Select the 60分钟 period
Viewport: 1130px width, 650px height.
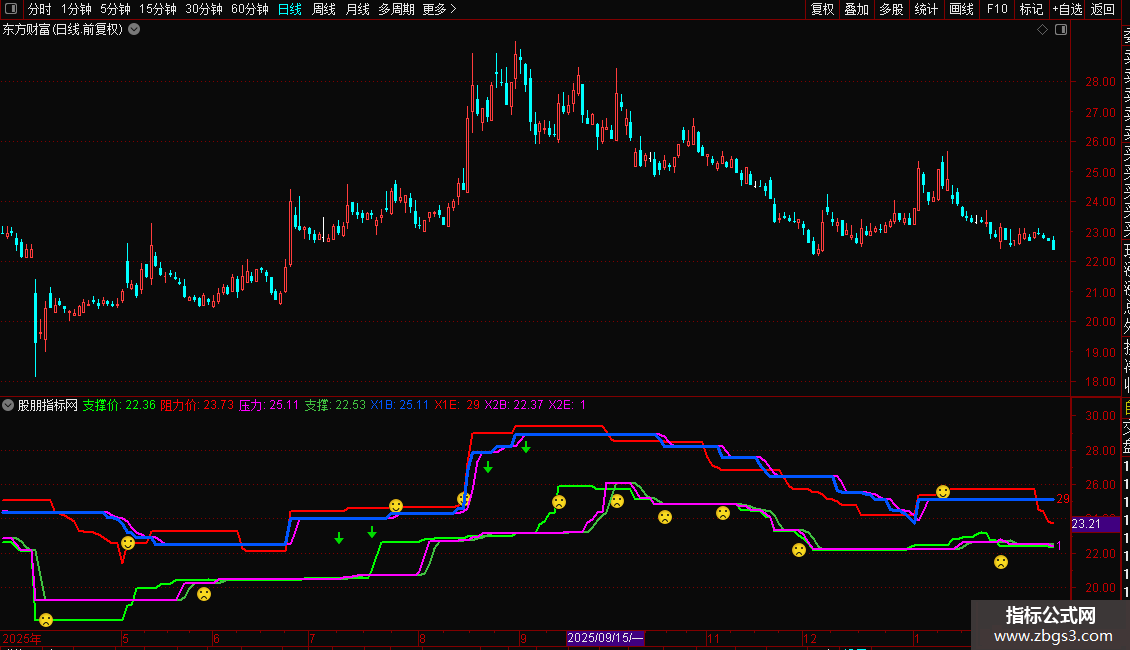(250, 9)
